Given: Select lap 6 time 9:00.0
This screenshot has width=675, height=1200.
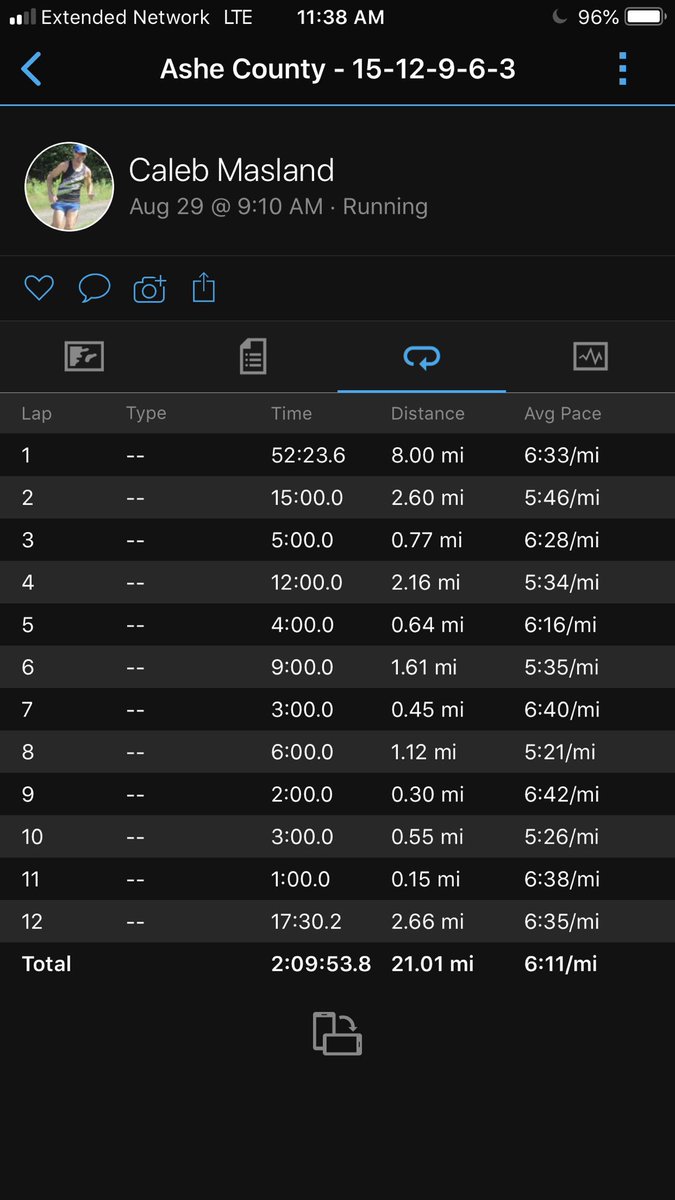Looking at the screenshot, I should tap(302, 667).
